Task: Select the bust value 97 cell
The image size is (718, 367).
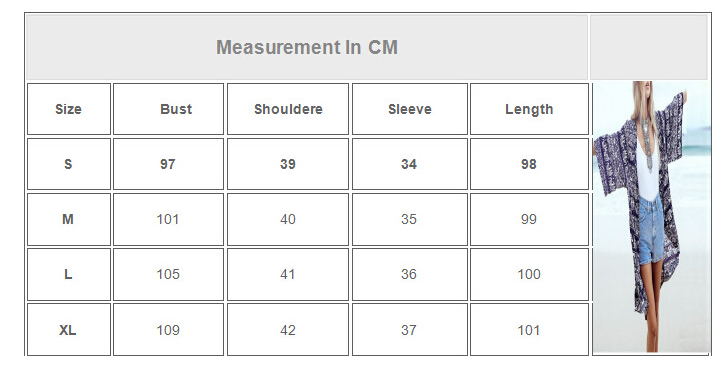Action: point(168,164)
